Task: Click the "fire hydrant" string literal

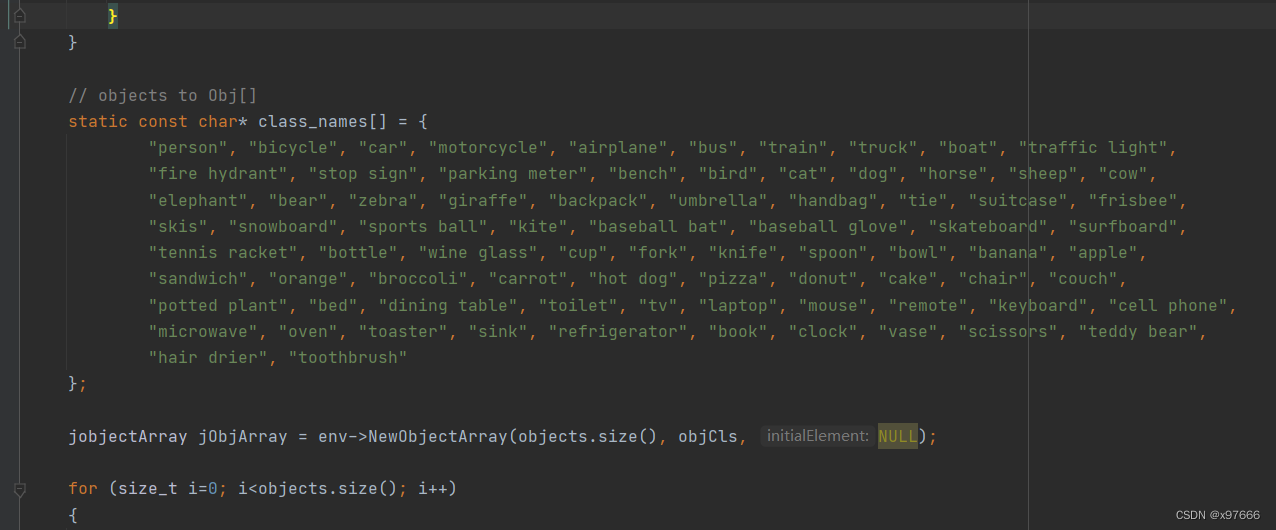Action: pos(218,174)
